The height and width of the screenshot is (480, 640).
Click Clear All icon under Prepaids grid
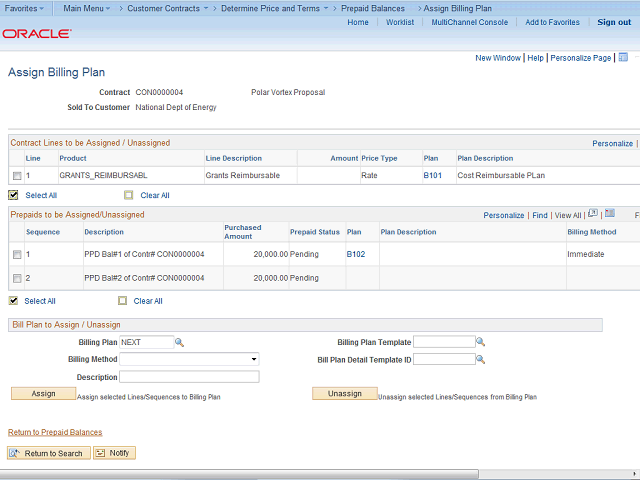click(x=123, y=300)
